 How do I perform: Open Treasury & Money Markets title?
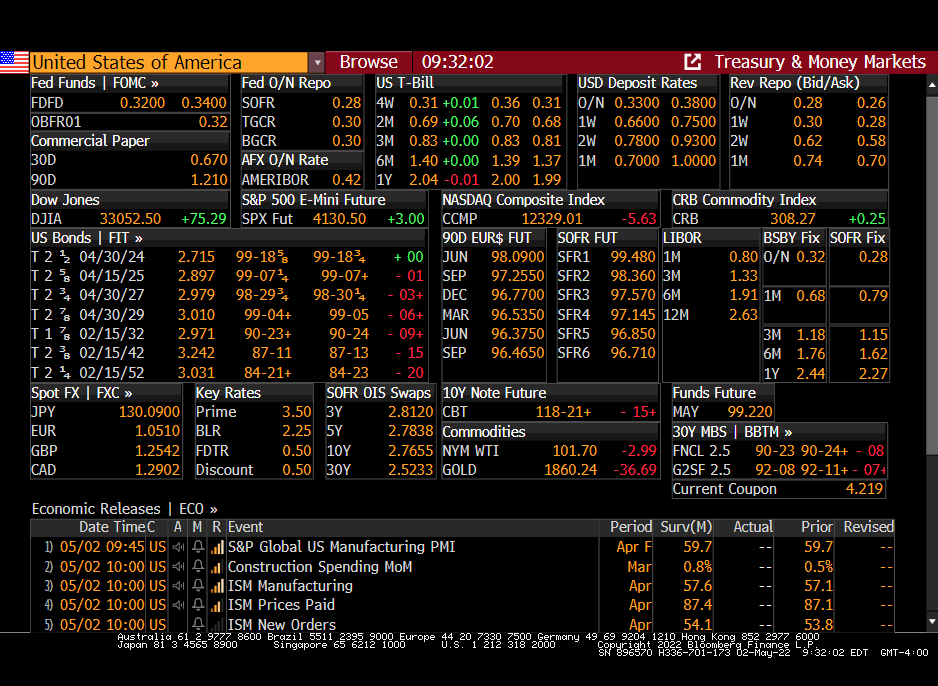[820, 62]
